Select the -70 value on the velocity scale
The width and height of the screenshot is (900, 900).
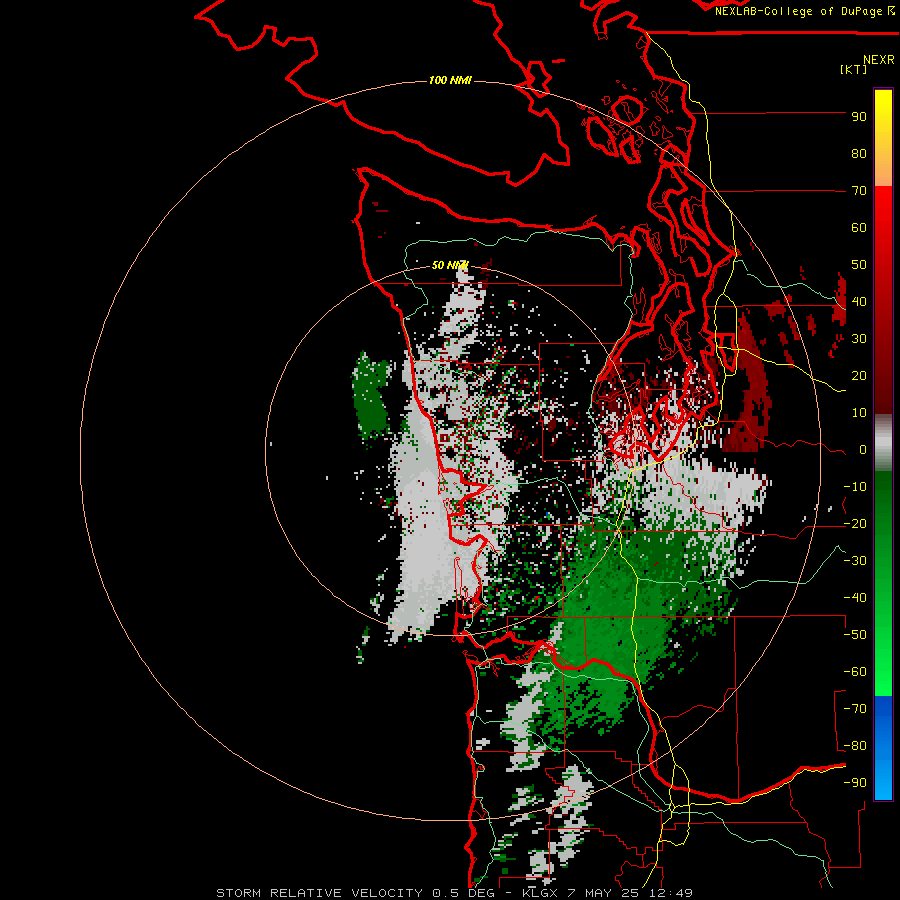point(855,709)
